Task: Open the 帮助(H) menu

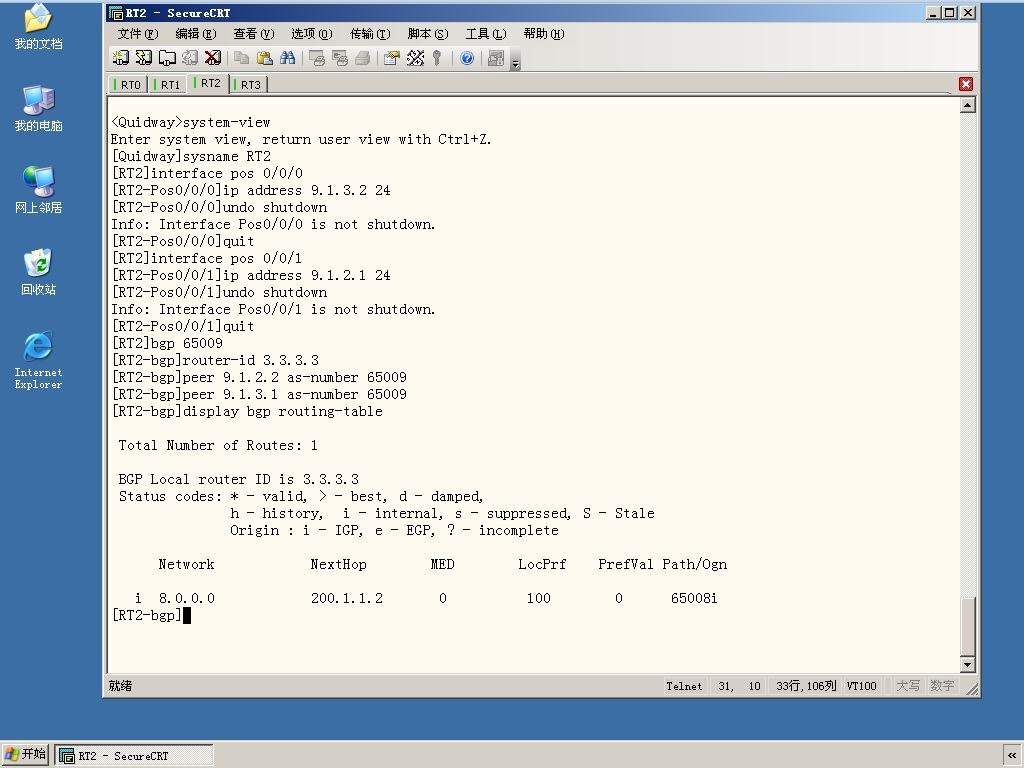Action: coord(544,34)
